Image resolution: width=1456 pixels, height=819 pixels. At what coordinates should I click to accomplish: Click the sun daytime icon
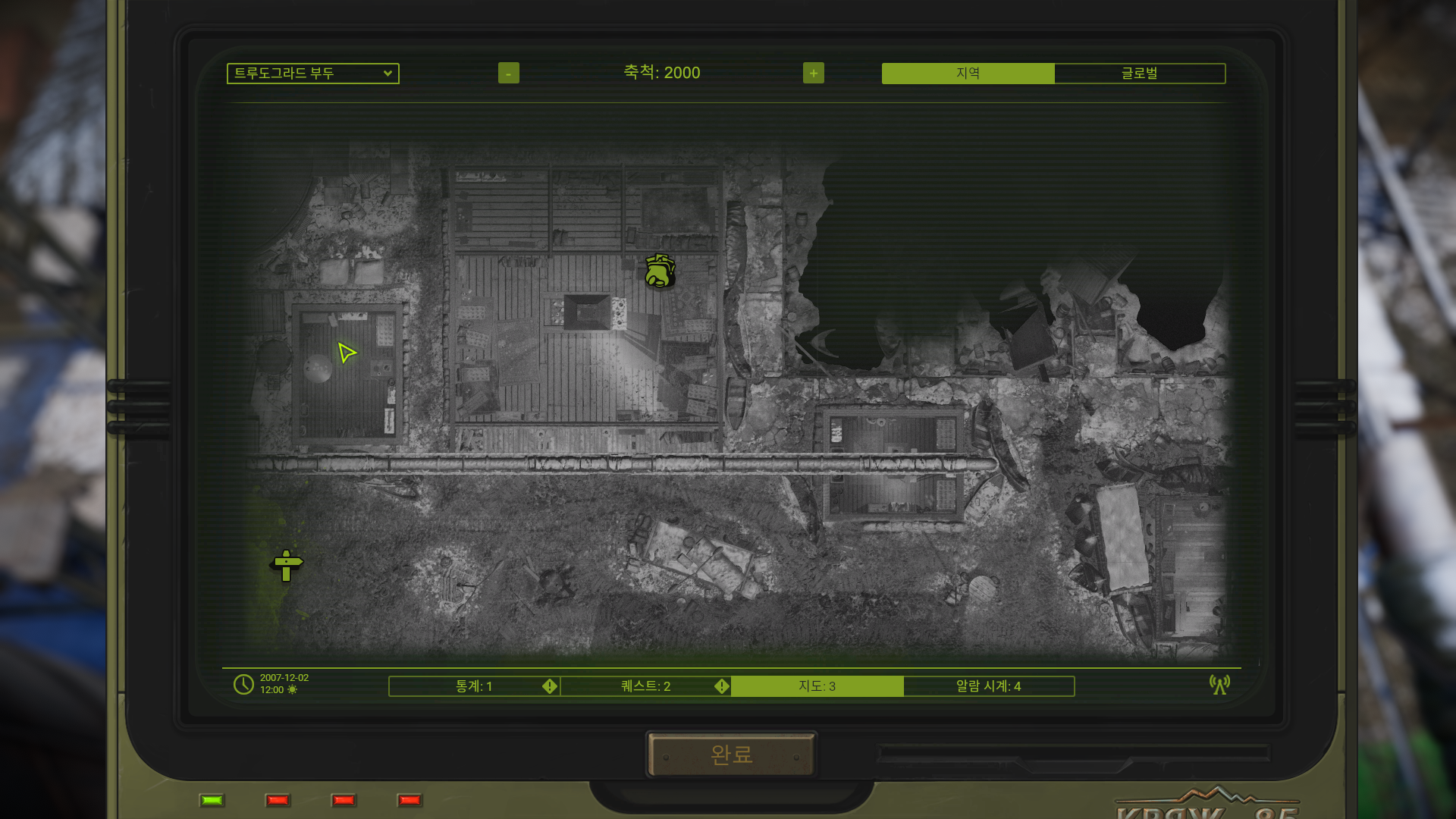tap(292, 690)
